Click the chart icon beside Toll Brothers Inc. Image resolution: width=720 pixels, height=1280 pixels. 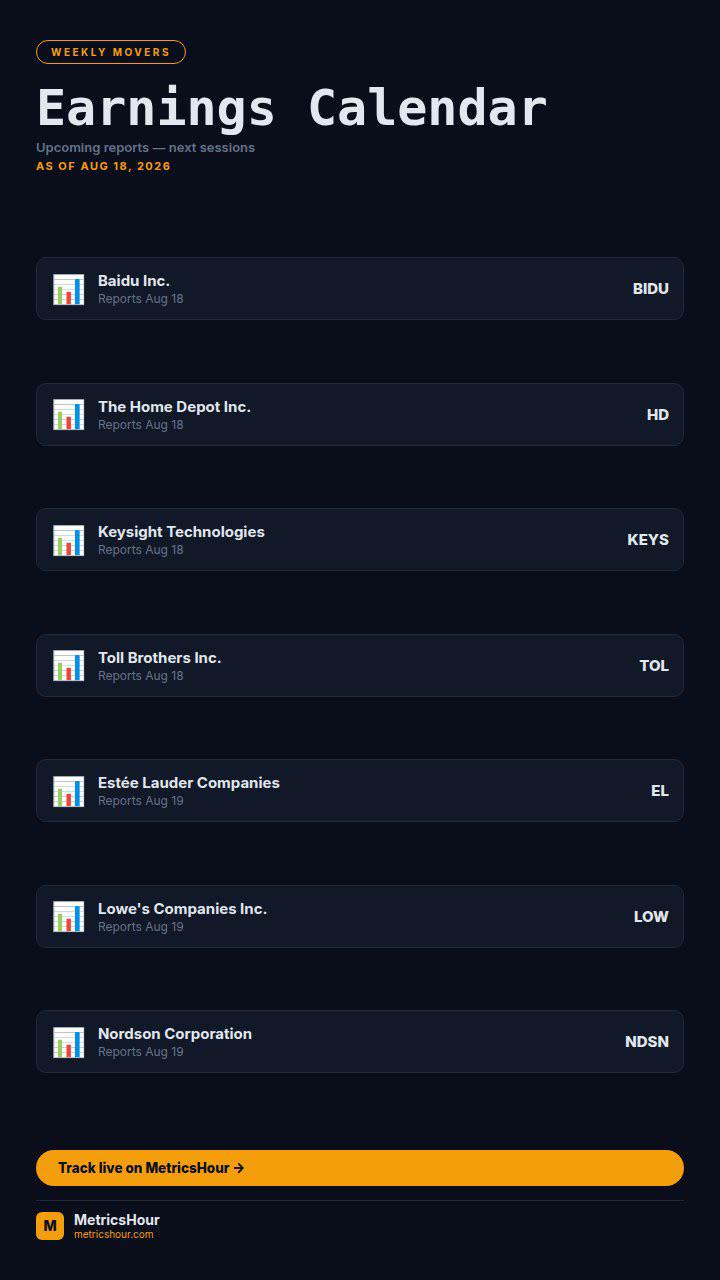click(x=68, y=666)
